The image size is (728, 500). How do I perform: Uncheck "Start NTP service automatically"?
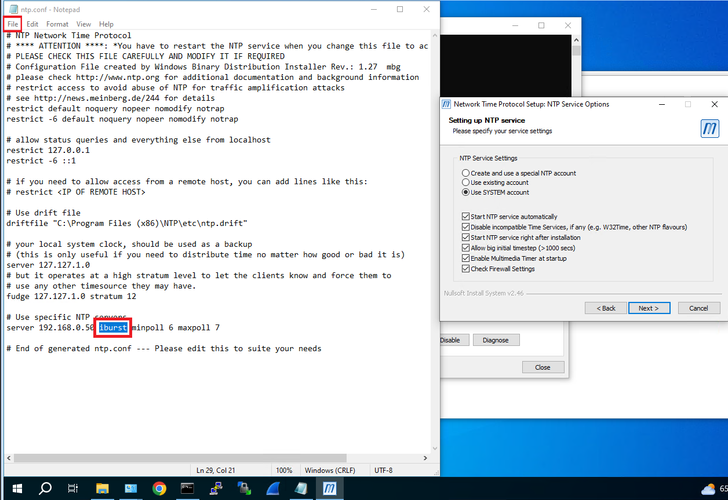(466, 216)
